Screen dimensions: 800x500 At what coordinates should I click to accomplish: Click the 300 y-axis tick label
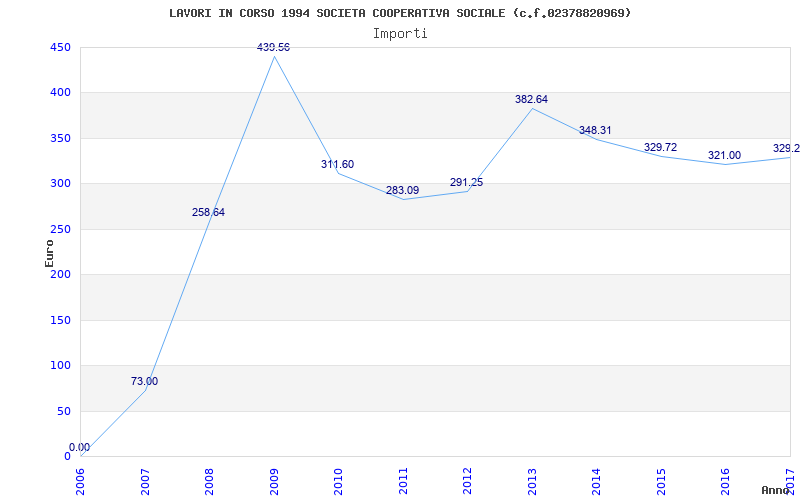[x=60, y=184]
